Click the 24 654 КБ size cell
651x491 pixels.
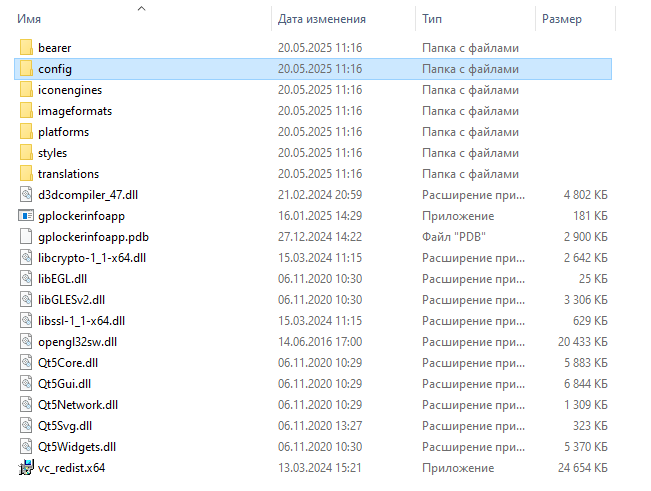point(583,468)
